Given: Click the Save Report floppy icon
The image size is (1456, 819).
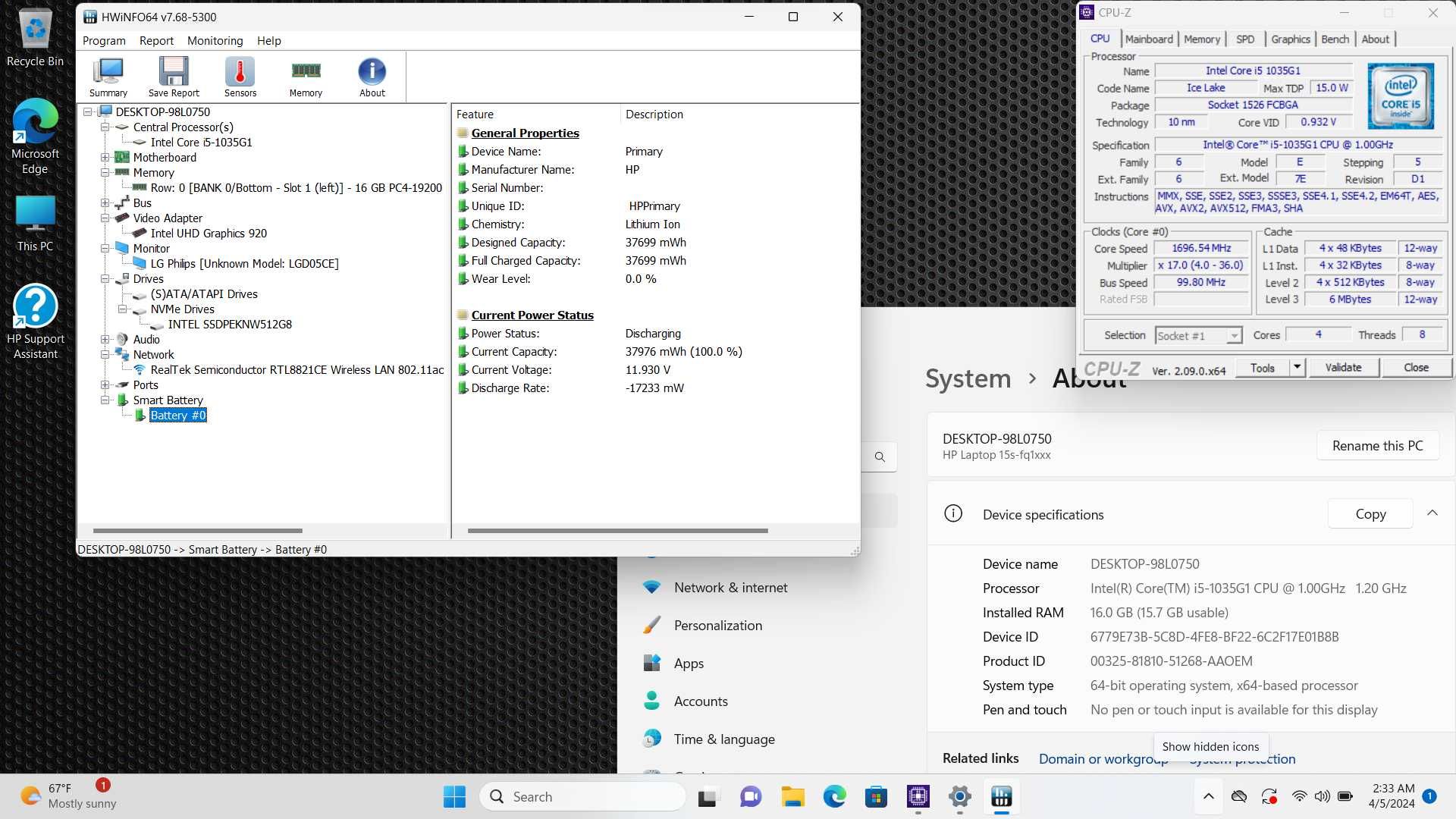Looking at the screenshot, I should click(x=174, y=77).
